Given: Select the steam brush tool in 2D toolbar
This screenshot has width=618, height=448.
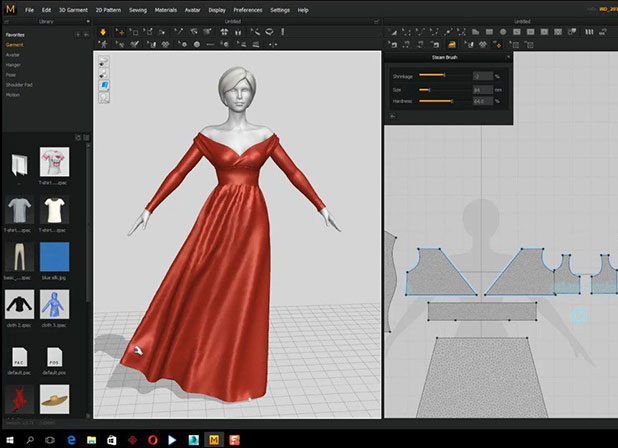Looking at the screenshot, I should point(453,44).
